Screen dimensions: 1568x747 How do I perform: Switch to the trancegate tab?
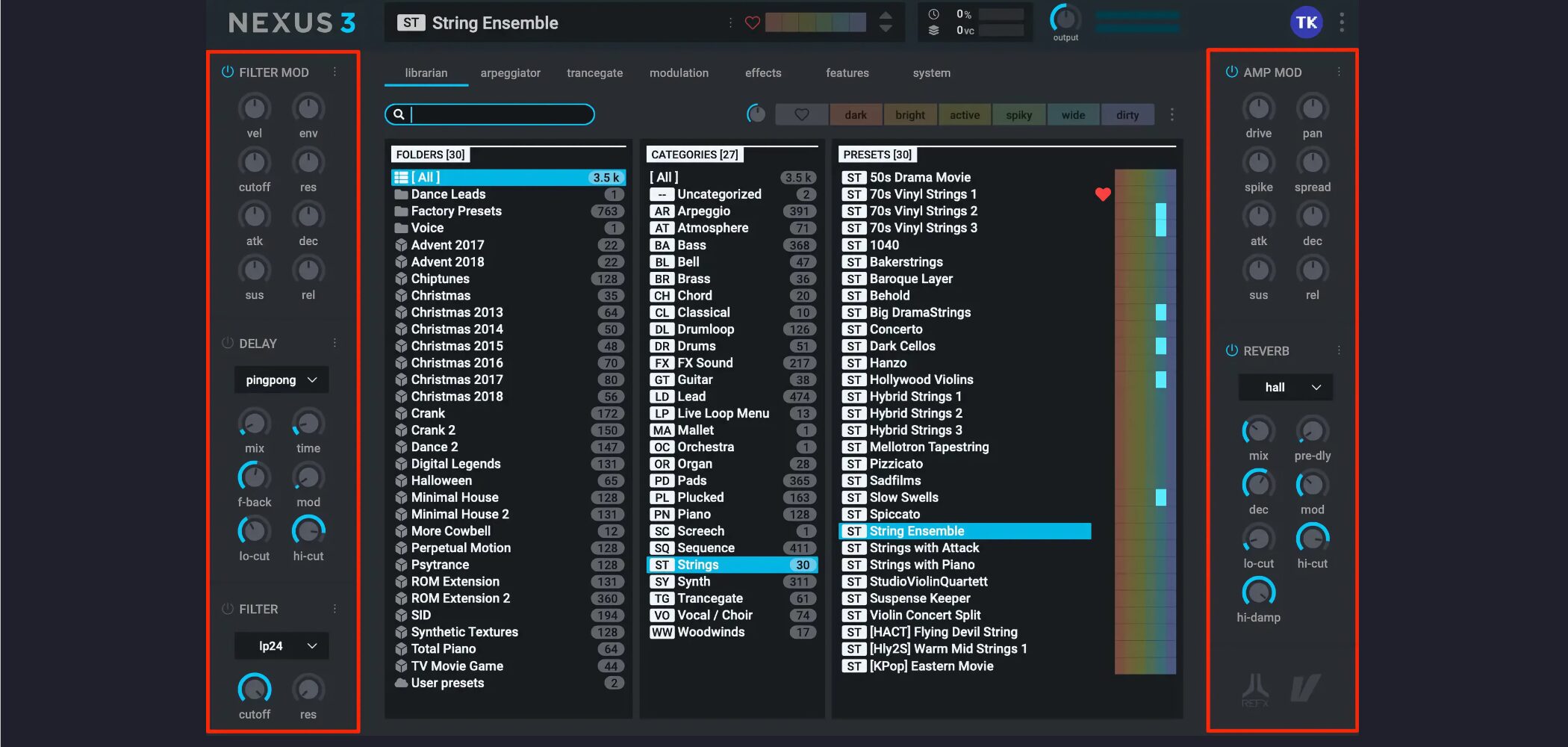click(x=594, y=72)
